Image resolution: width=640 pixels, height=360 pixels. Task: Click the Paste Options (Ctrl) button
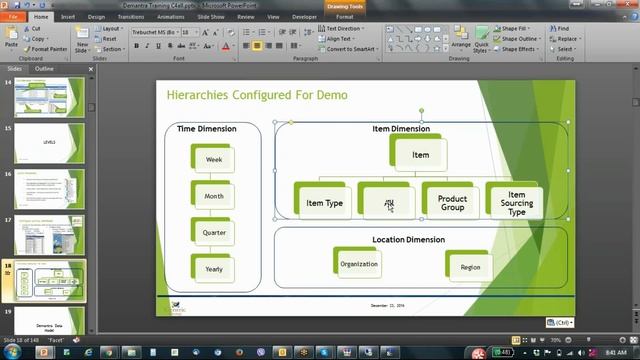(x=560, y=322)
